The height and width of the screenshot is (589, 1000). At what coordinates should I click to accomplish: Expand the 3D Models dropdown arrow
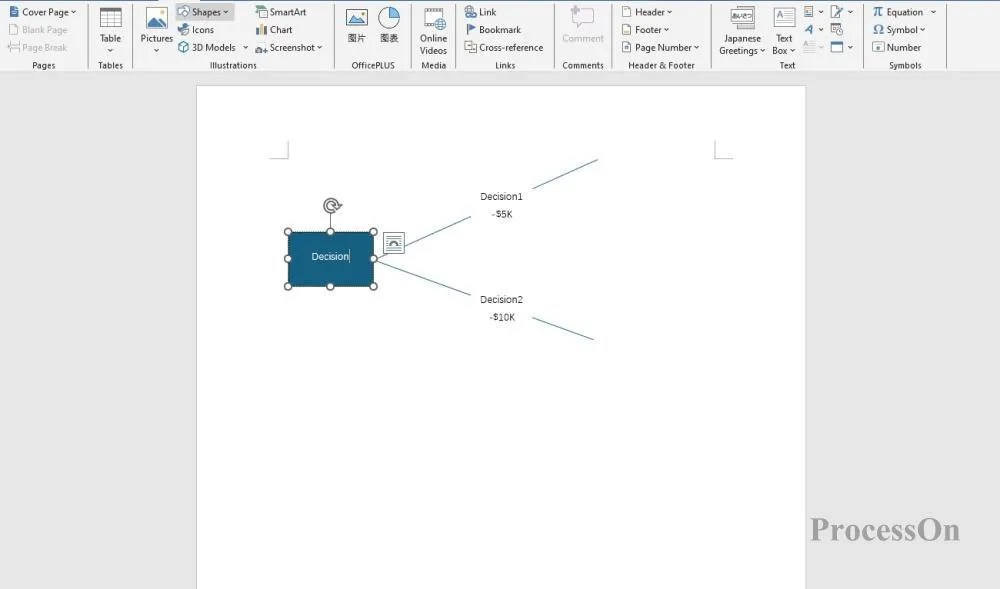click(x=246, y=47)
